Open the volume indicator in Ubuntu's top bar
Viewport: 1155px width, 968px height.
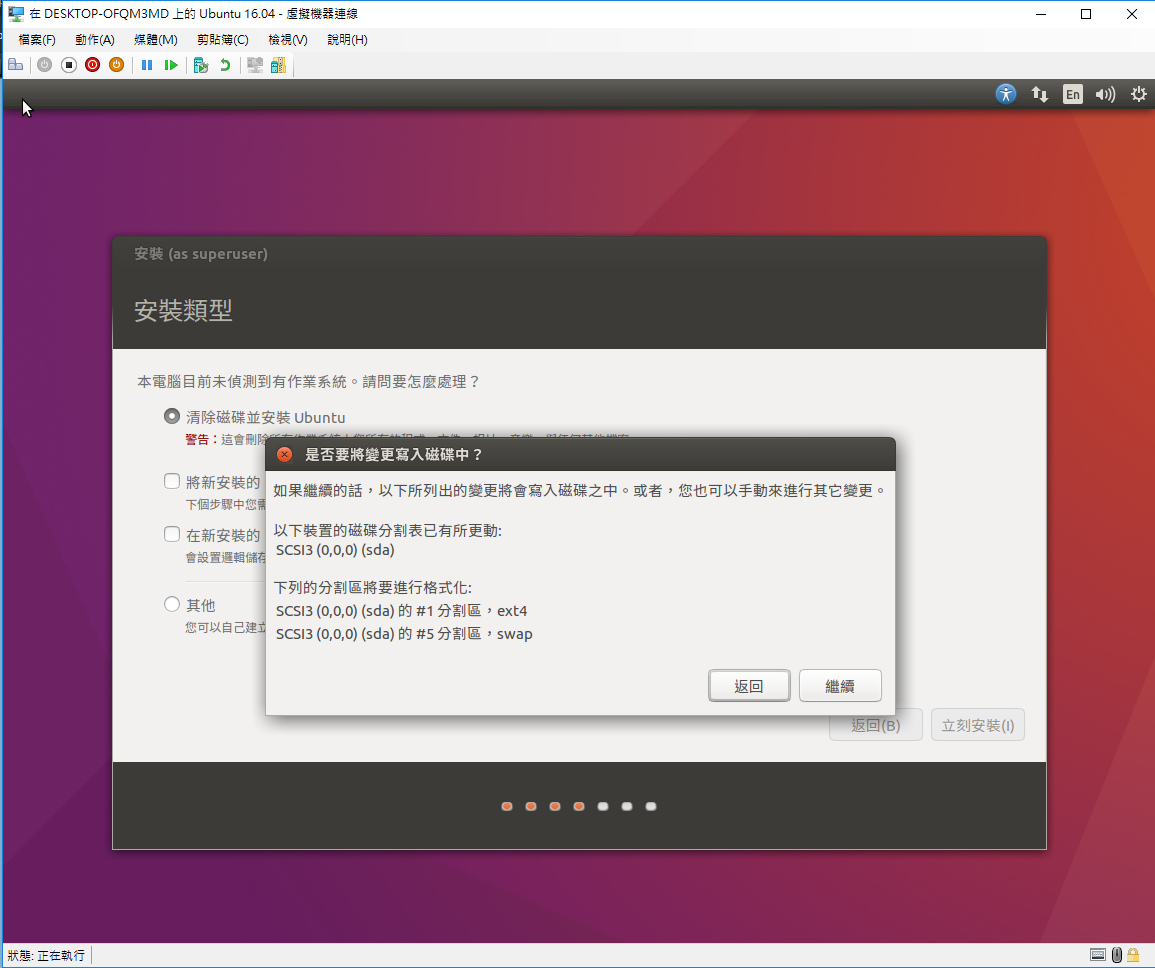click(1105, 93)
